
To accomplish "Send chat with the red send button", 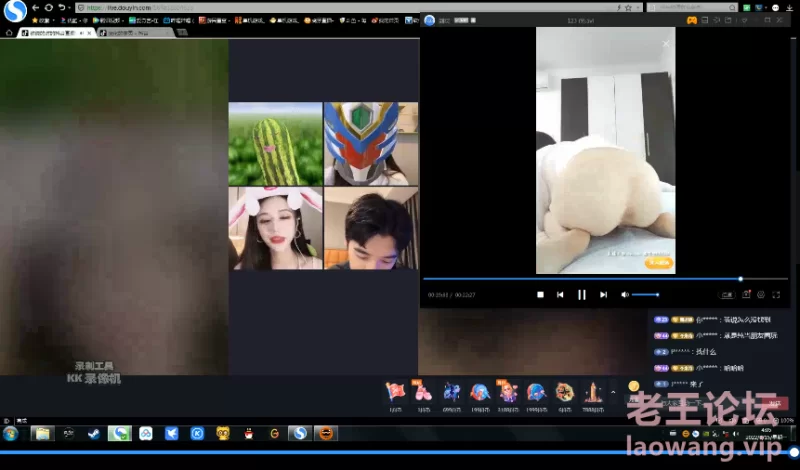I will 775,403.
